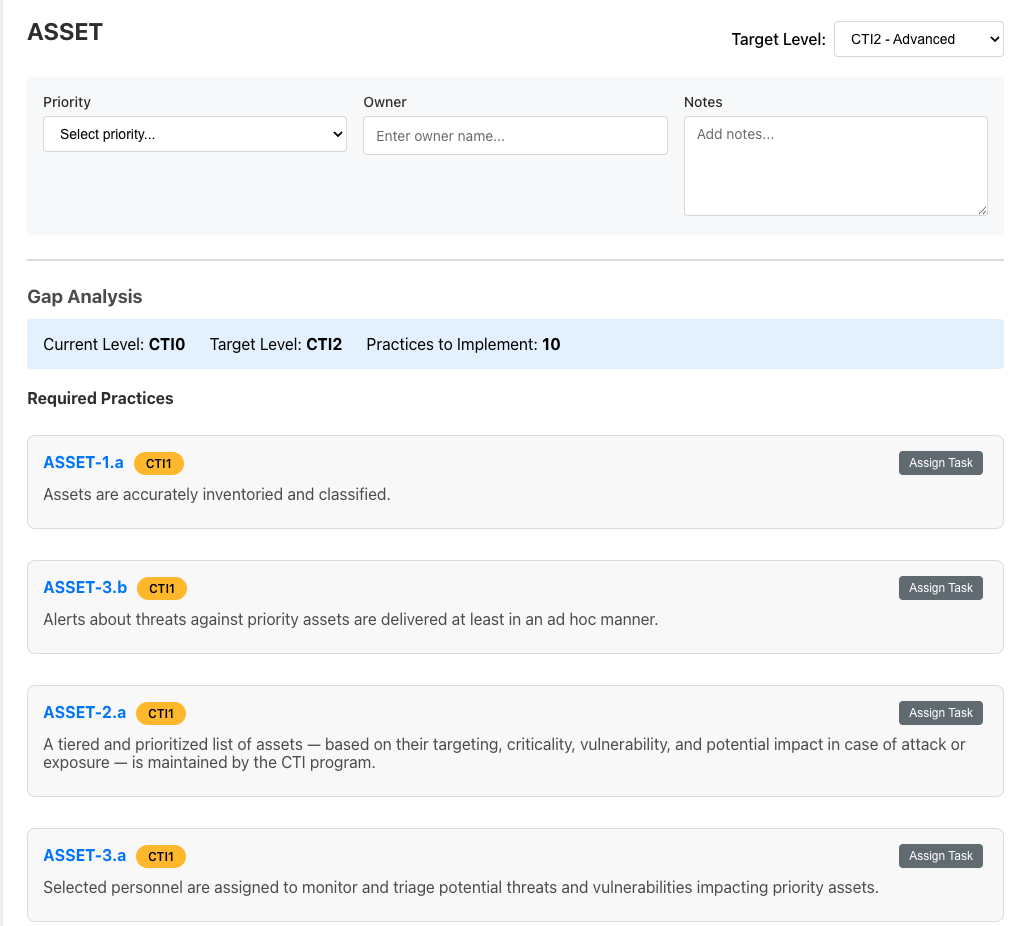Click the CTI1 badge beside ASSET-3.b
The height and width of the screenshot is (926, 1028).
coord(162,589)
